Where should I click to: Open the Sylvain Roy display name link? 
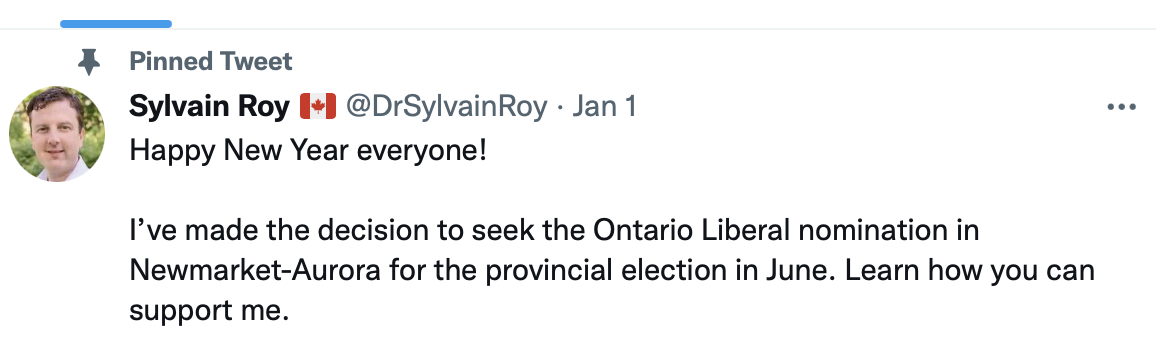(209, 107)
